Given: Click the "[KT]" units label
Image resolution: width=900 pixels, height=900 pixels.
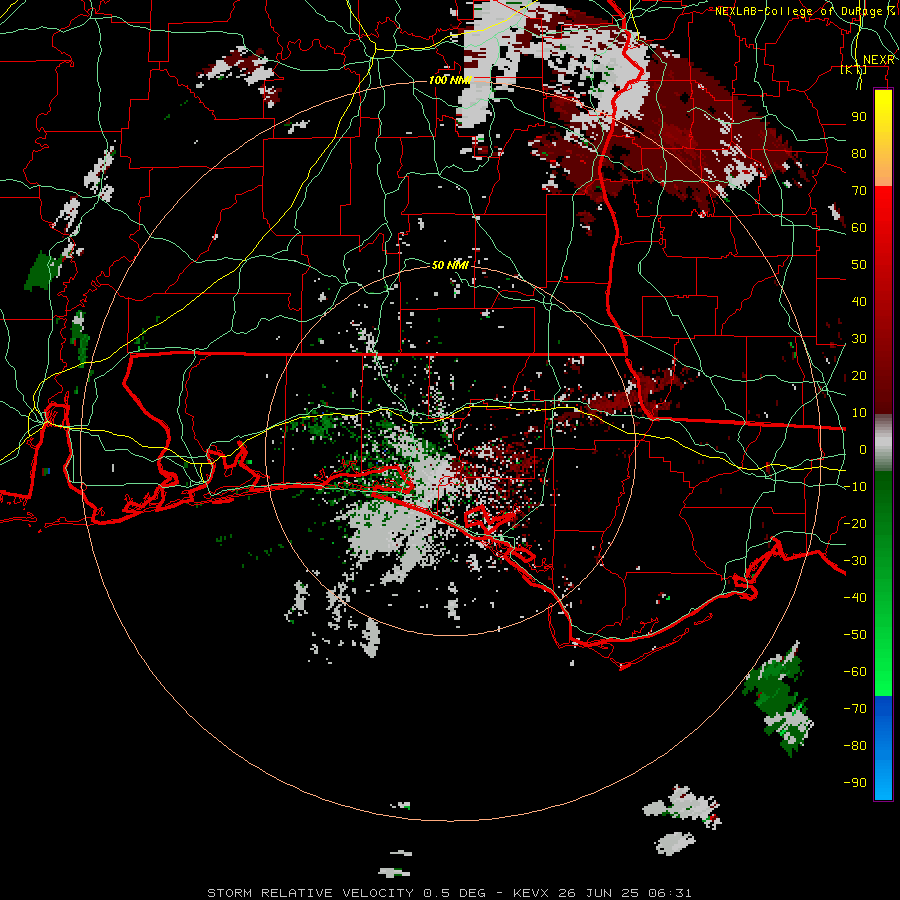Looking at the screenshot, I should [x=854, y=70].
